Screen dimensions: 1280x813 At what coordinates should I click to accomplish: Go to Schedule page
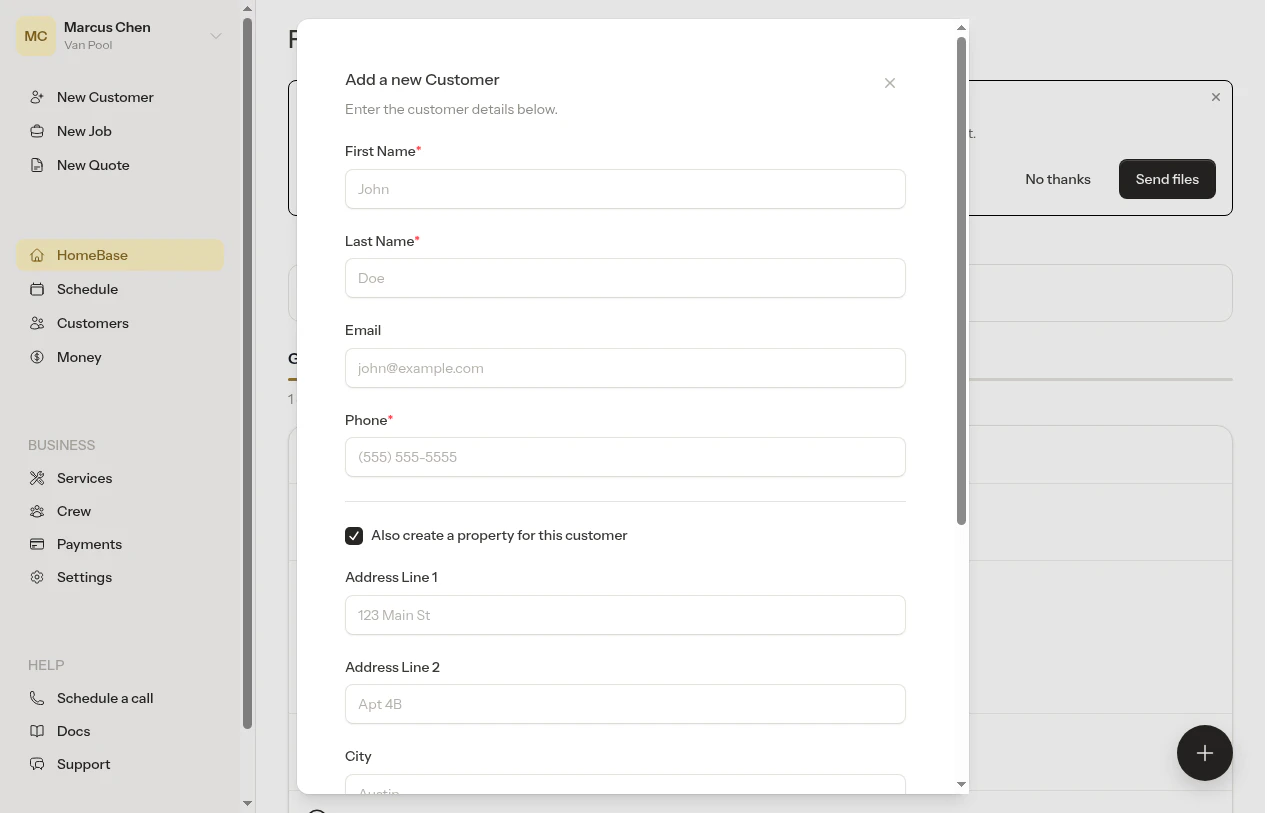(120, 289)
